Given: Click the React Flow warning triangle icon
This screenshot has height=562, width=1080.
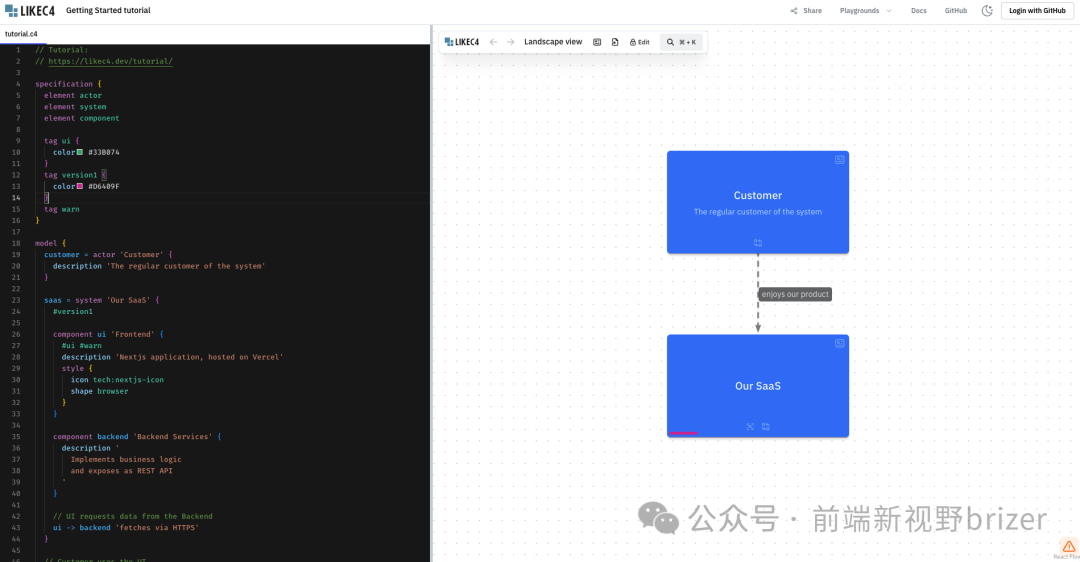Looking at the screenshot, I should tap(1069, 546).
